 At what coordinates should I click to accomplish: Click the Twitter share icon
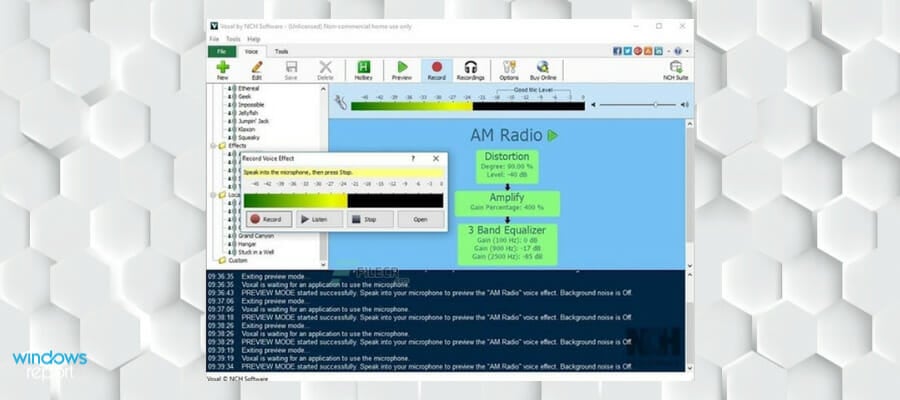[627, 51]
